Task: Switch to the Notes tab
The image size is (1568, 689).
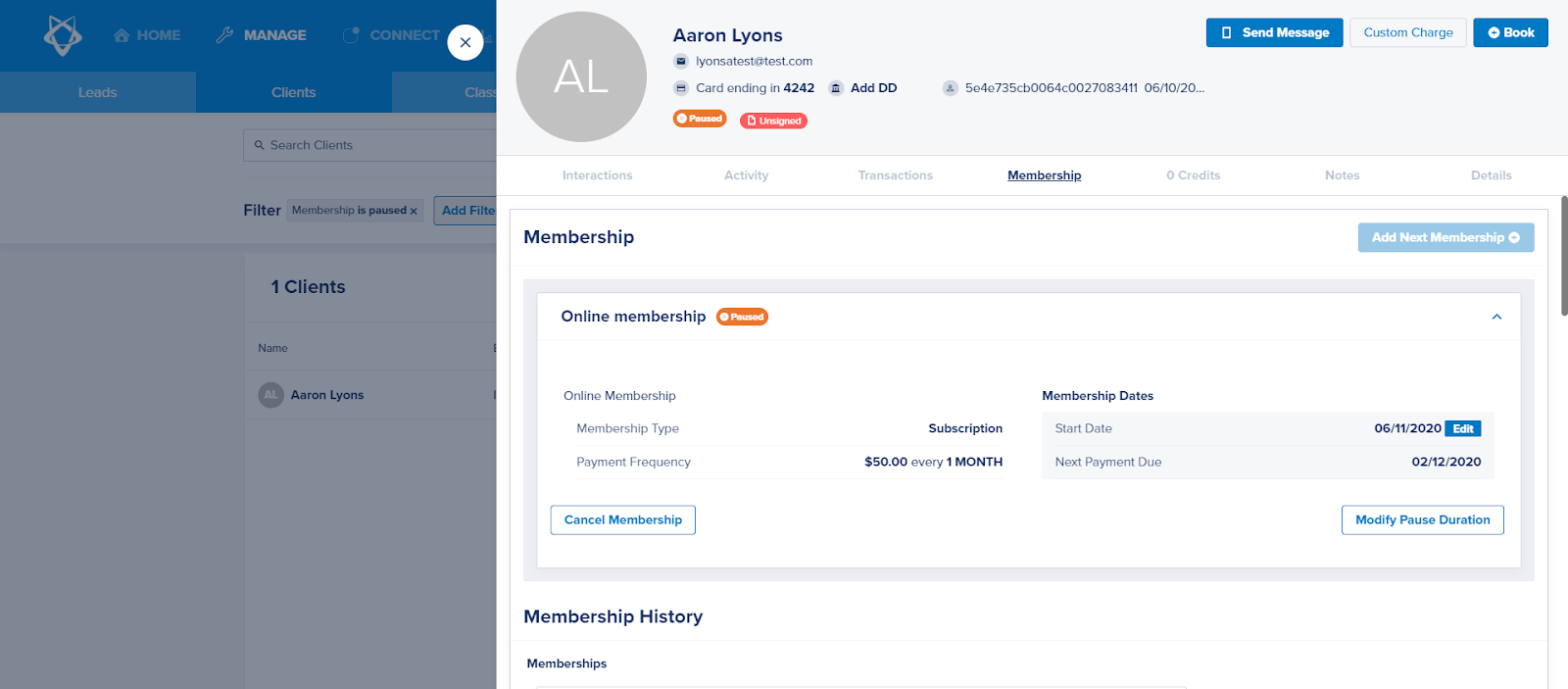Action: (1342, 175)
